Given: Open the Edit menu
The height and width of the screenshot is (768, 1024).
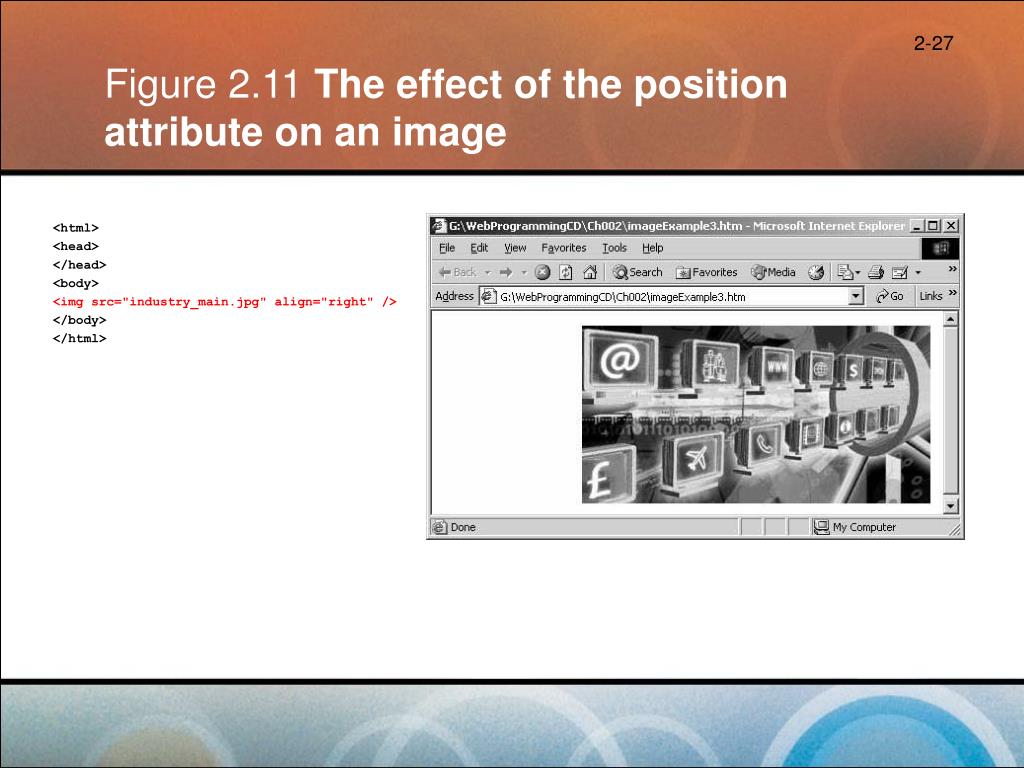Looking at the screenshot, I should click(479, 248).
